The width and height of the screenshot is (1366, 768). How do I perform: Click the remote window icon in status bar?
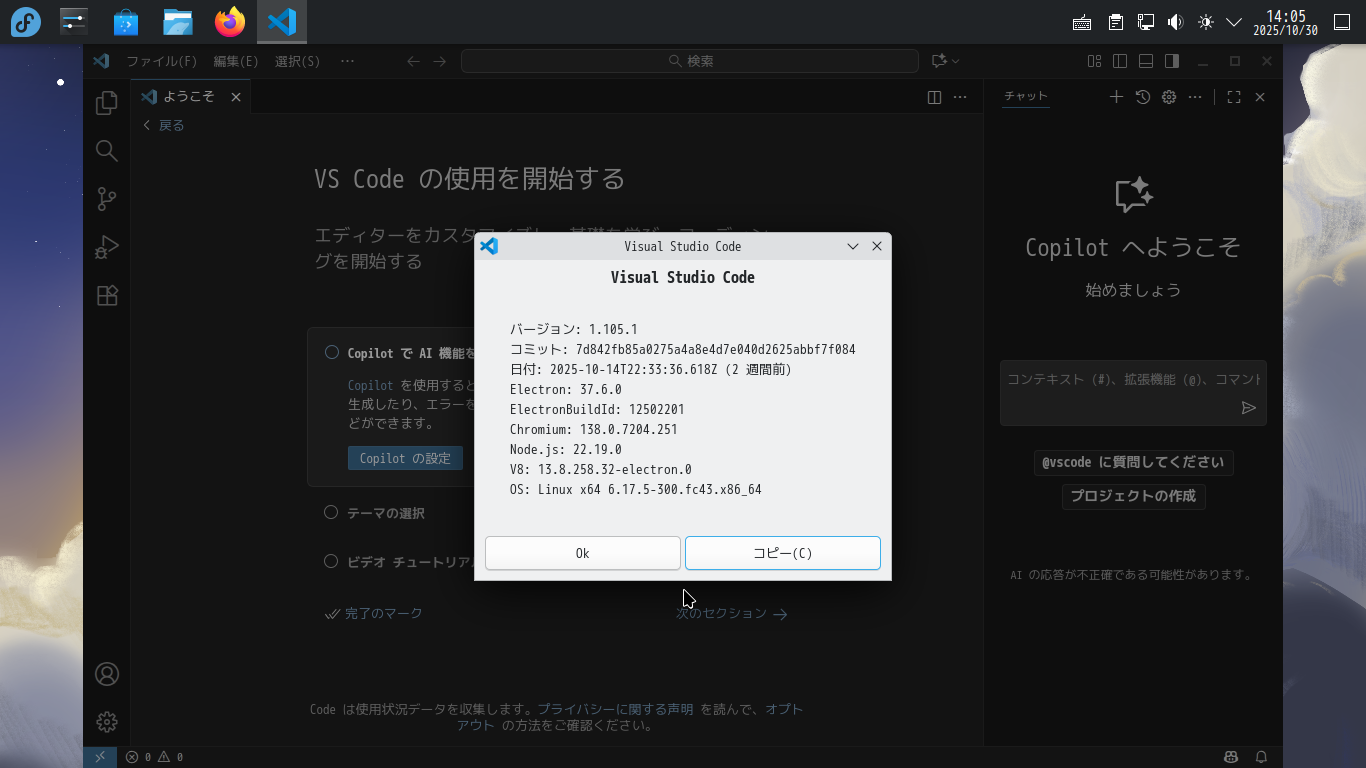pyautogui.click(x=100, y=757)
